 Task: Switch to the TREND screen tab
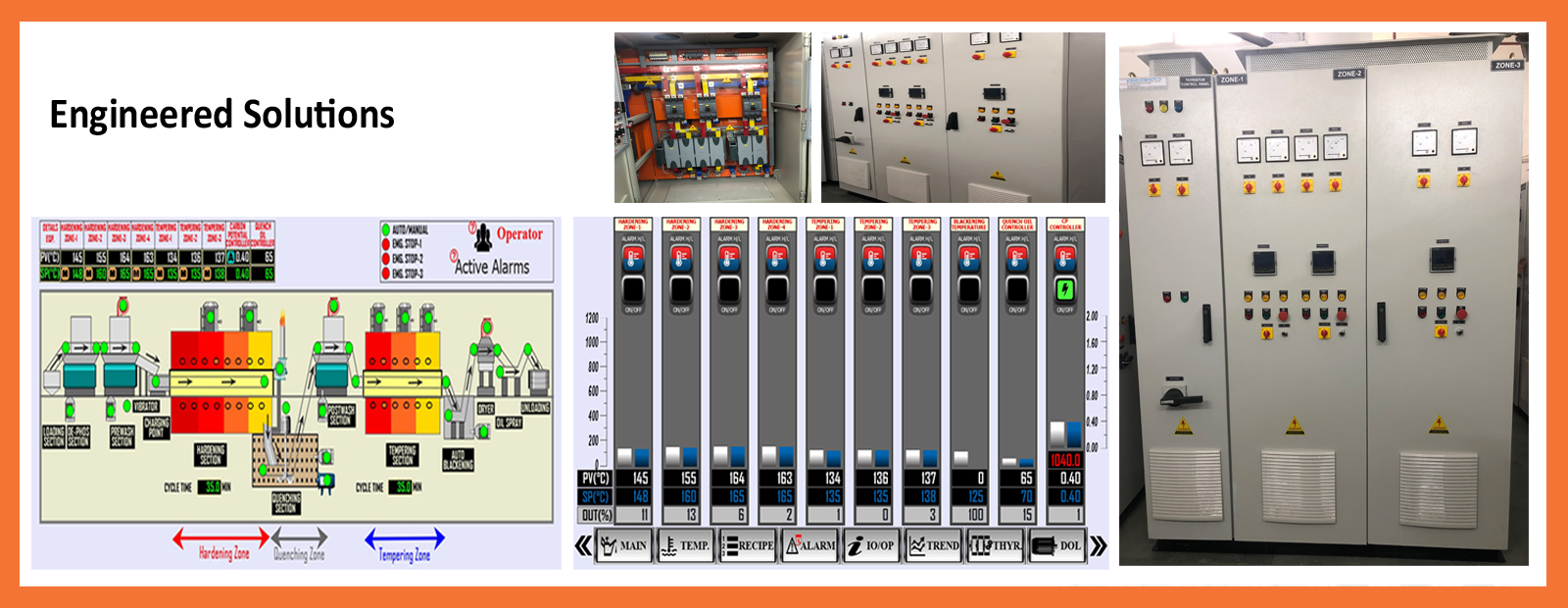934,546
